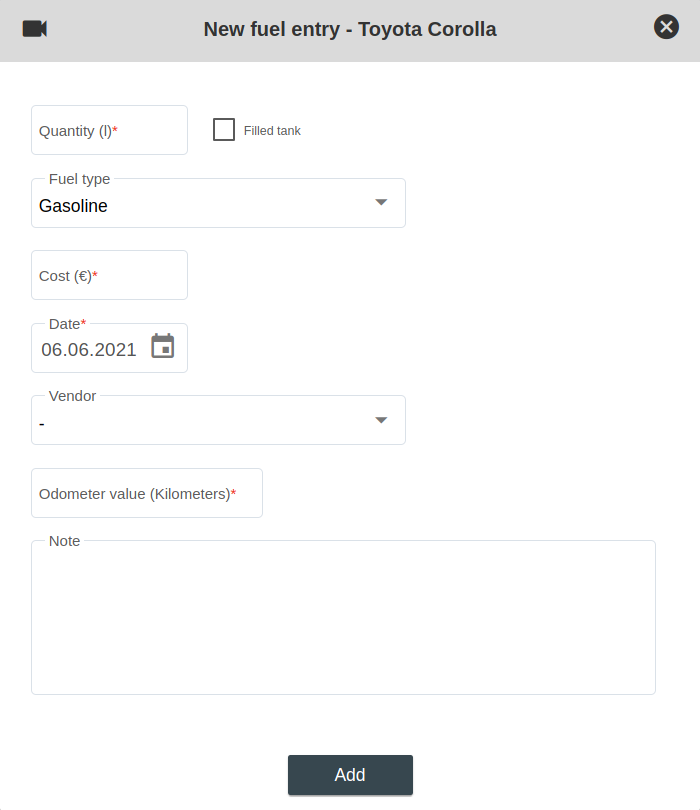Click the Vendor field label
700x810 pixels.
point(73,396)
